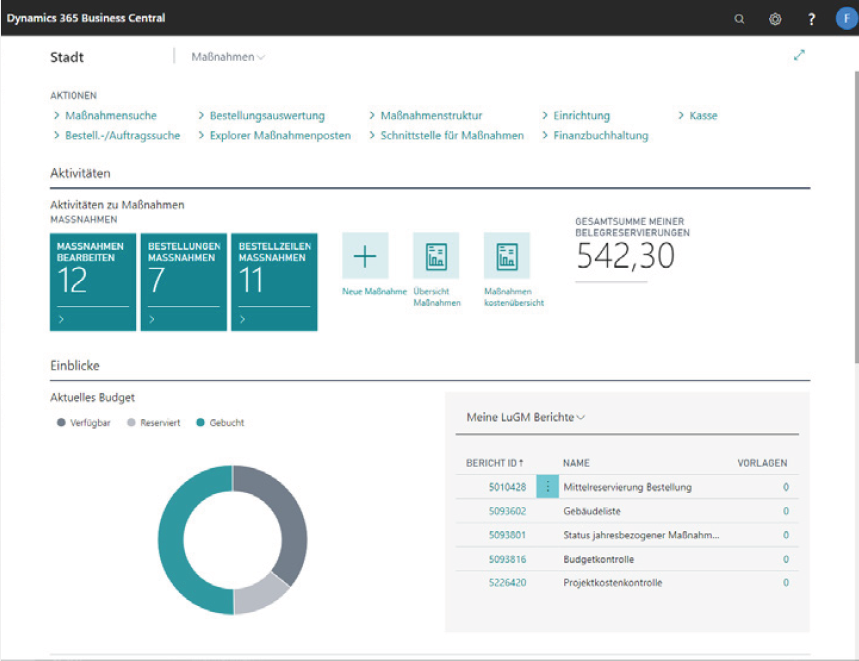The image size is (859, 661).
Task: Open the help question mark icon
Action: pyautogui.click(x=811, y=18)
